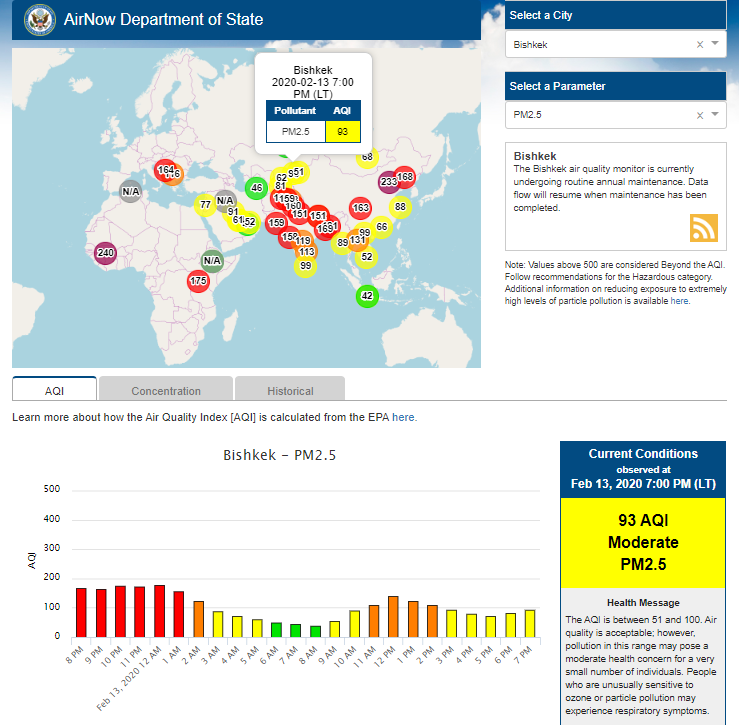This screenshot has height=725, width=739.
Task: Click the yellow 77 map marker
Action: [205, 205]
